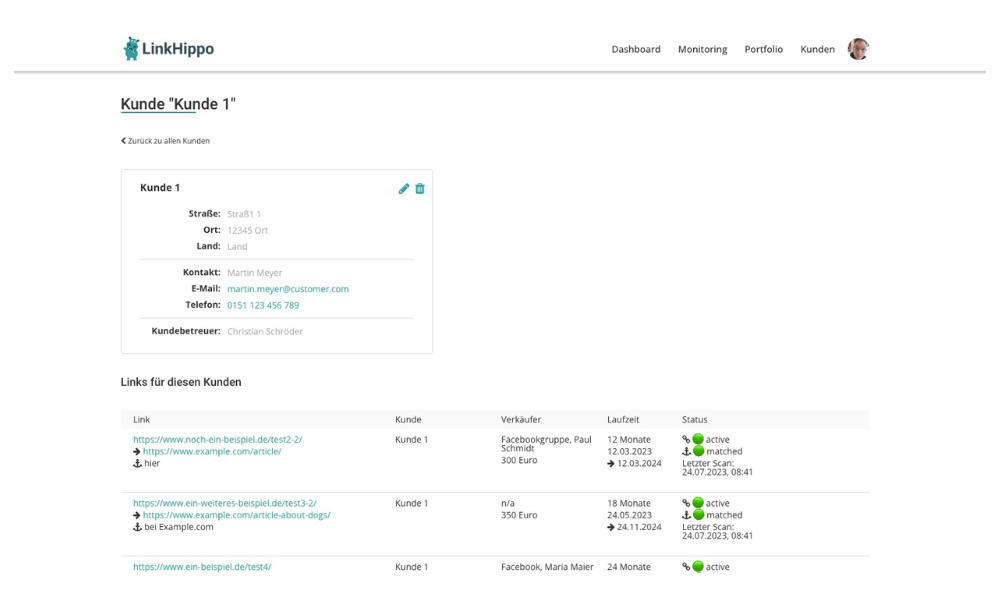
Task: Call the phone number 0151 123 456 789
Action: pyautogui.click(x=262, y=305)
